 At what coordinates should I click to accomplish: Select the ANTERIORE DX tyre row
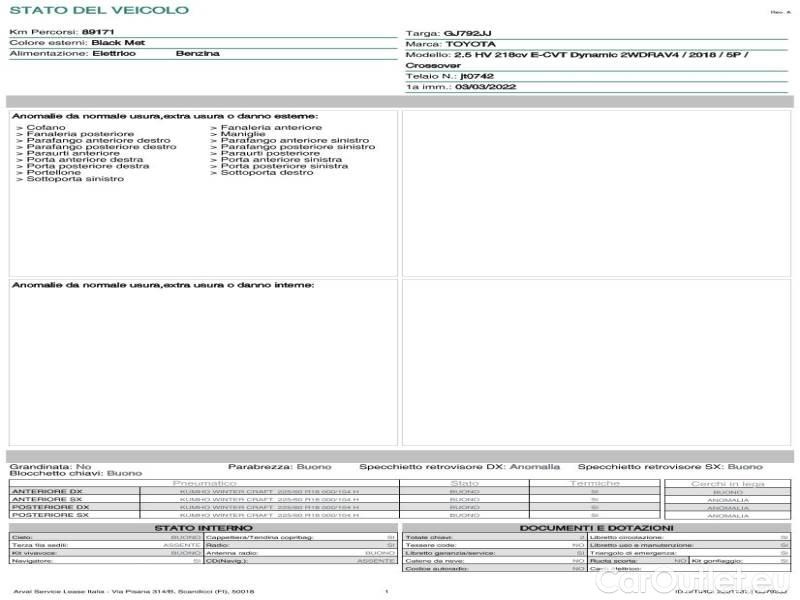tap(46, 493)
